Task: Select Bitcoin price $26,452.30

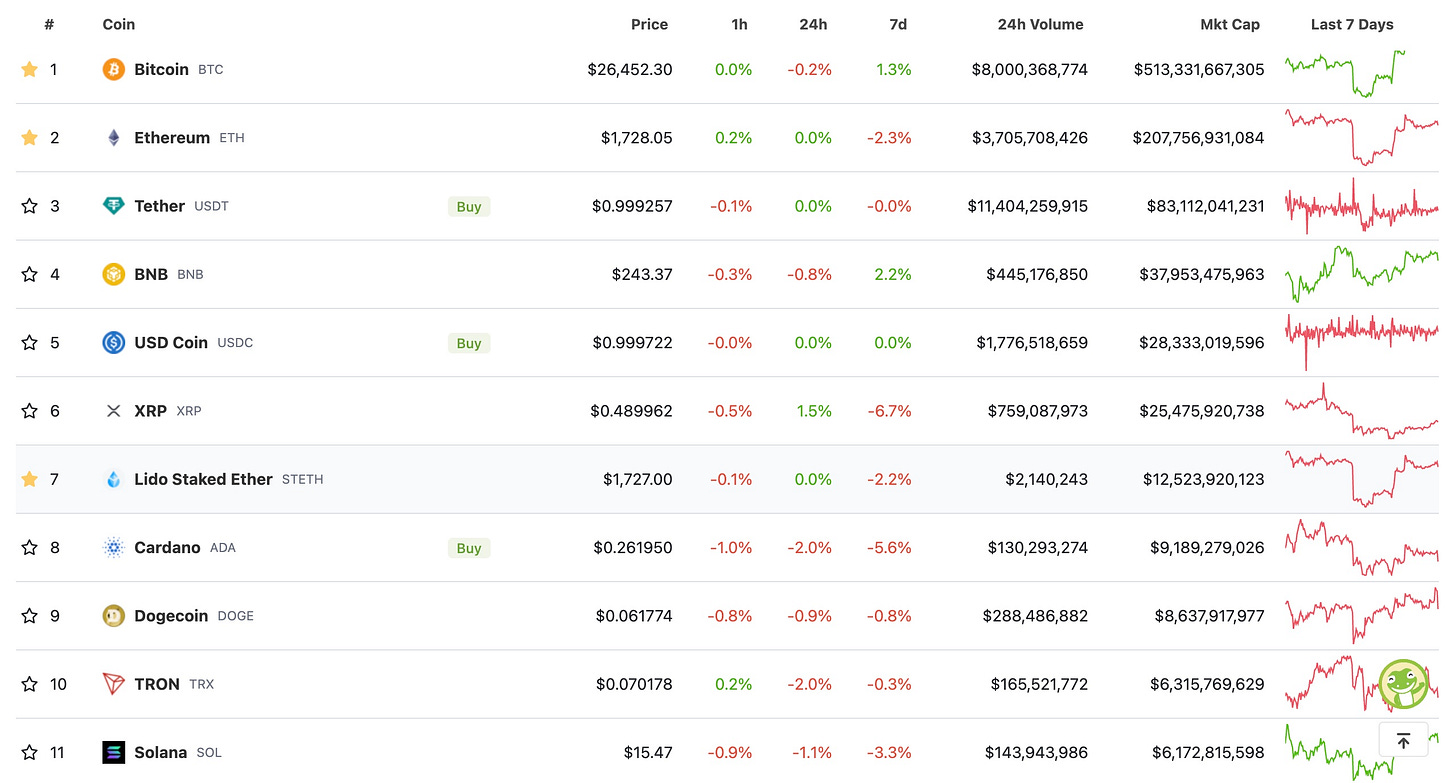Action: [630, 69]
